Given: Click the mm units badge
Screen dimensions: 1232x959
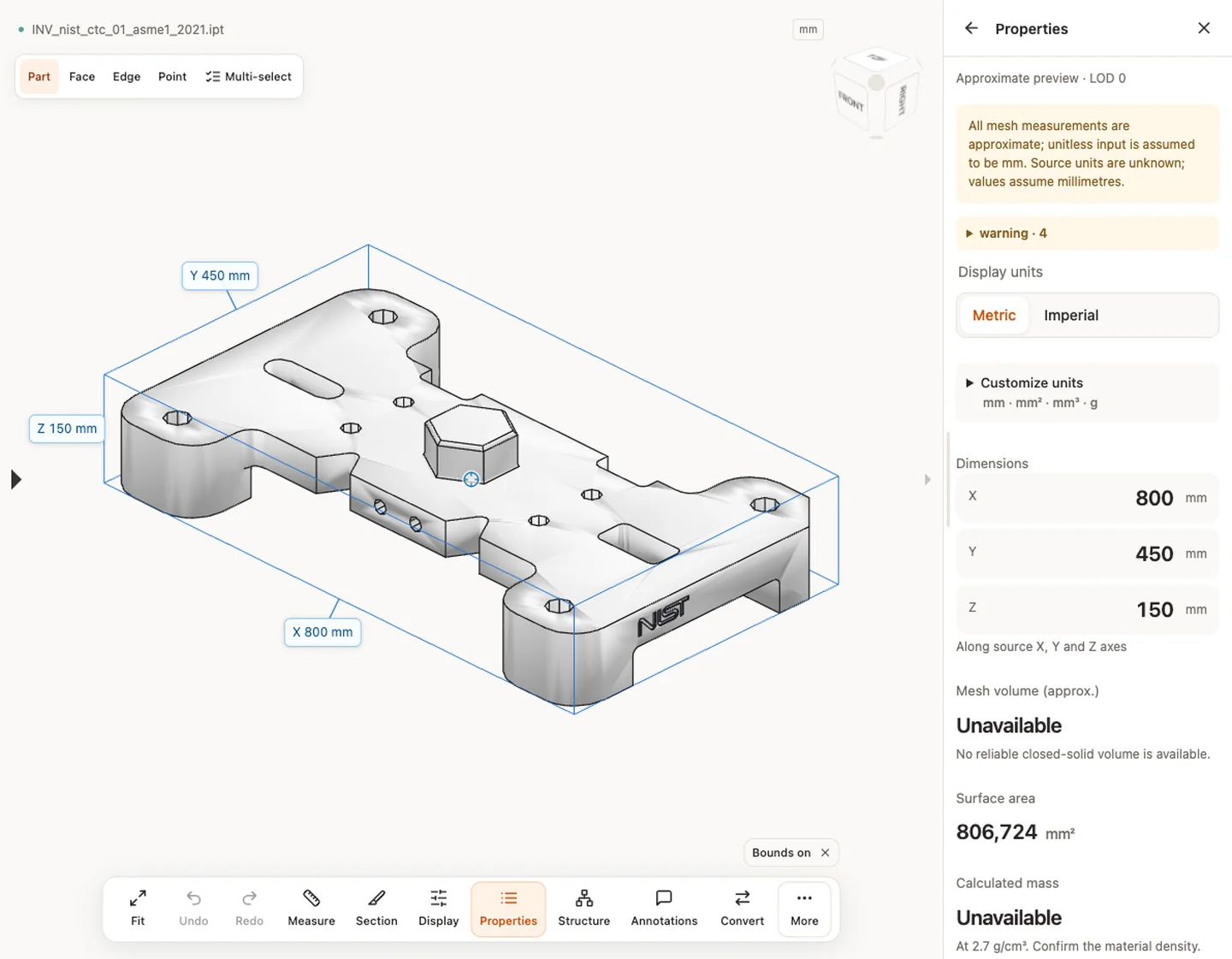Looking at the screenshot, I should (808, 29).
